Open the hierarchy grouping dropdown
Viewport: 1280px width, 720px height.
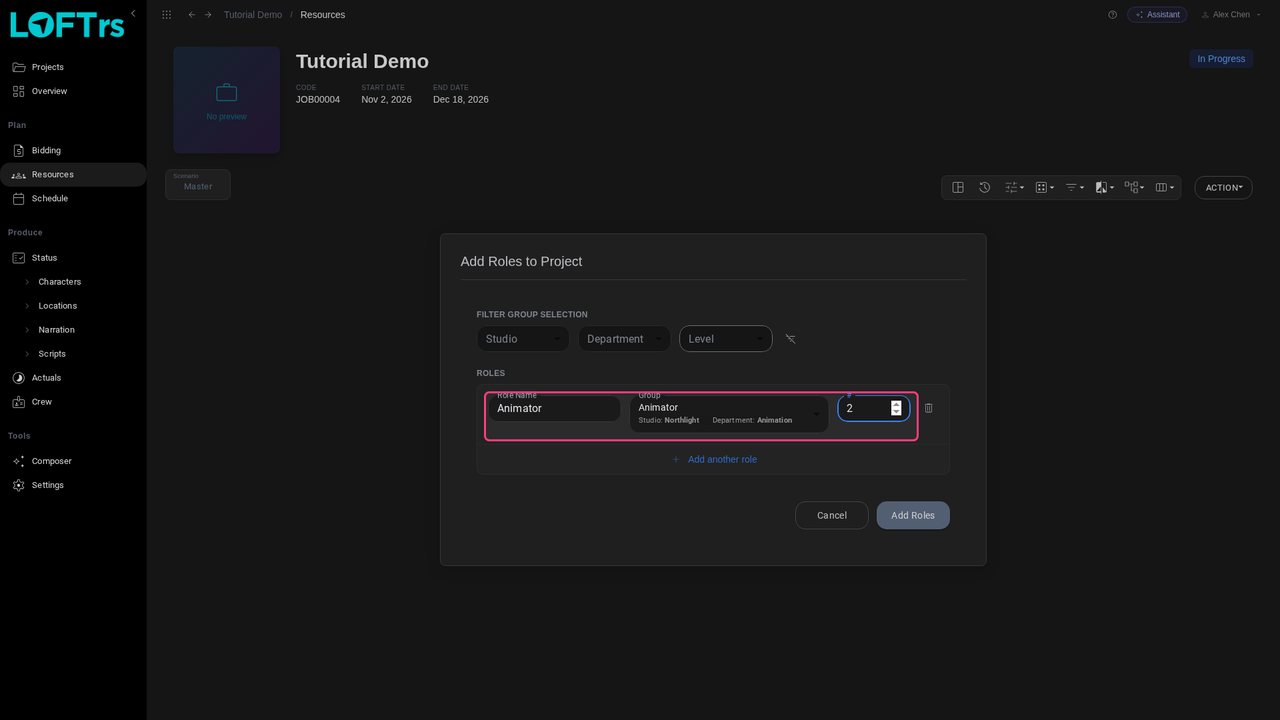[1134, 188]
